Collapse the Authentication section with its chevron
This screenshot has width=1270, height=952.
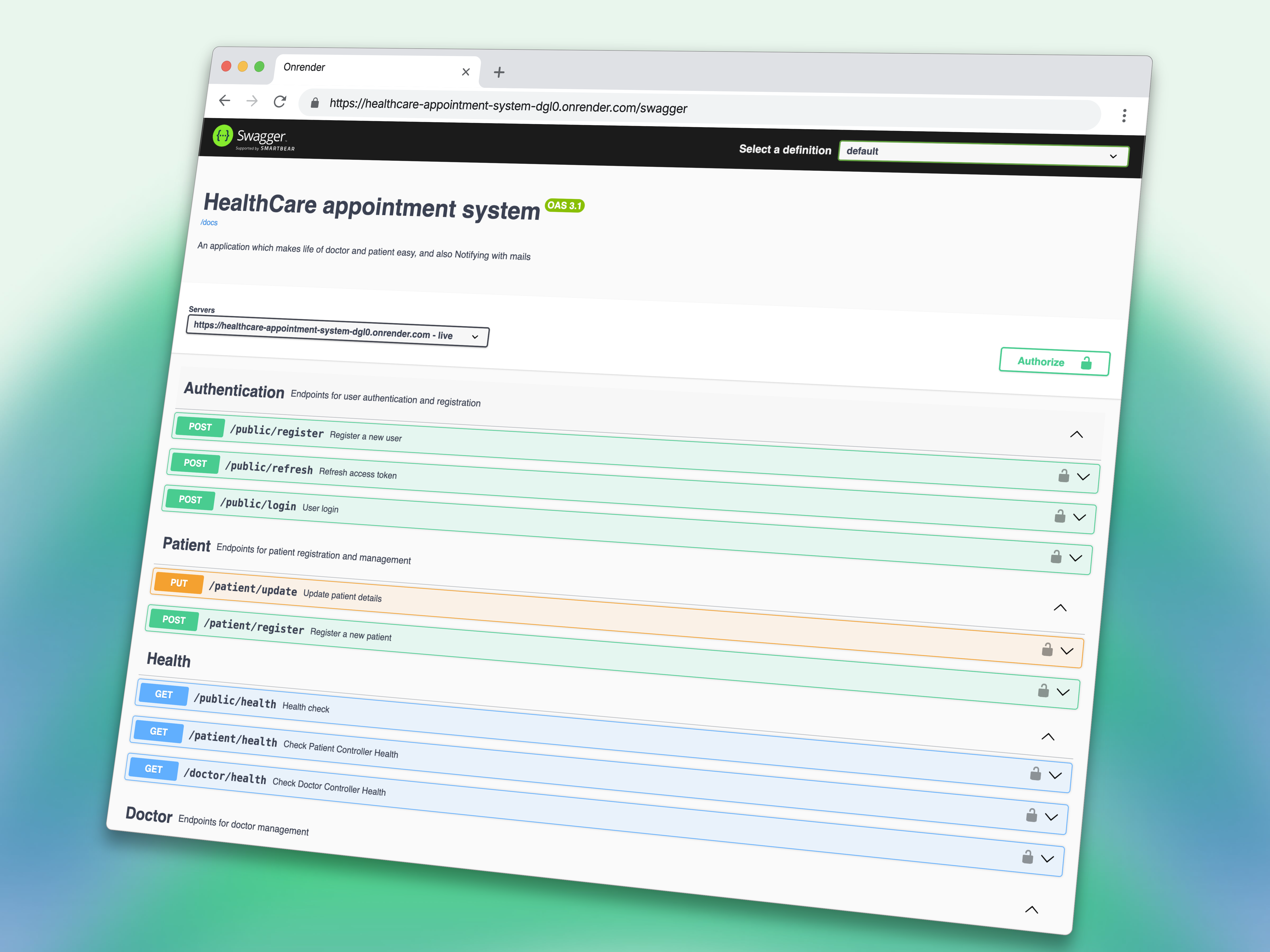coord(1077,435)
